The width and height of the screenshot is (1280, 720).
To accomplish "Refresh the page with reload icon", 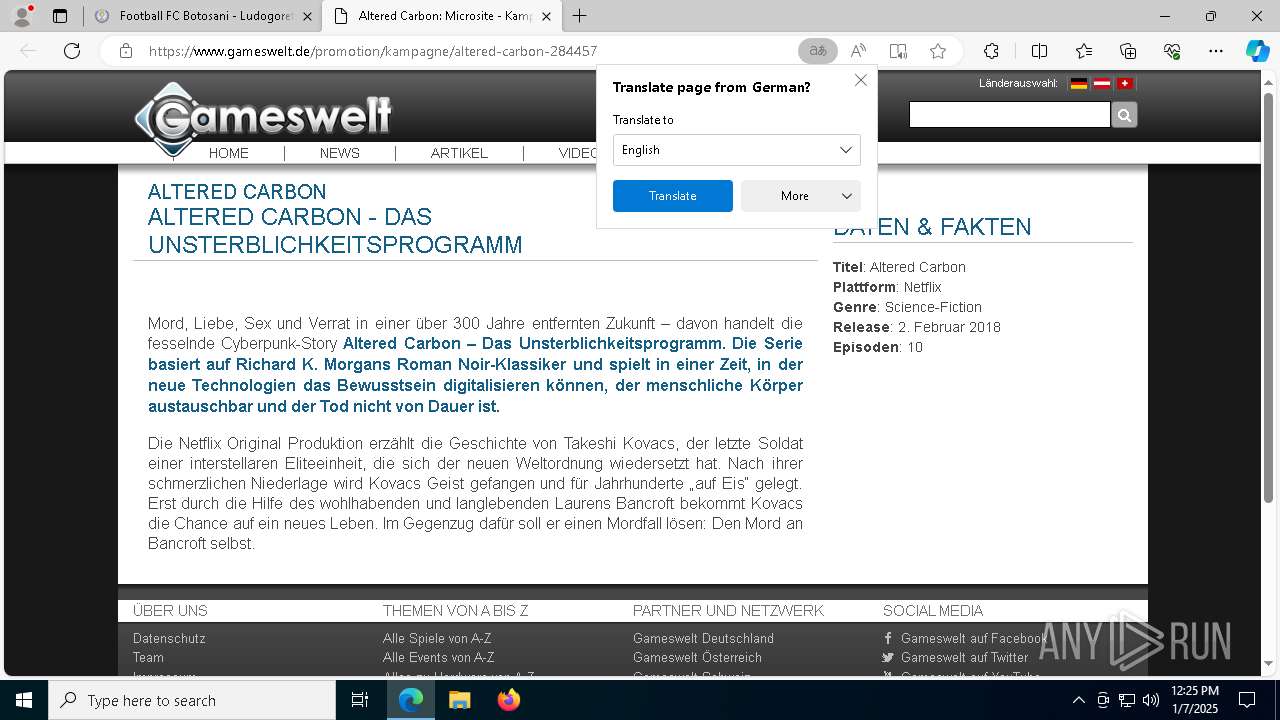I will point(72,51).
